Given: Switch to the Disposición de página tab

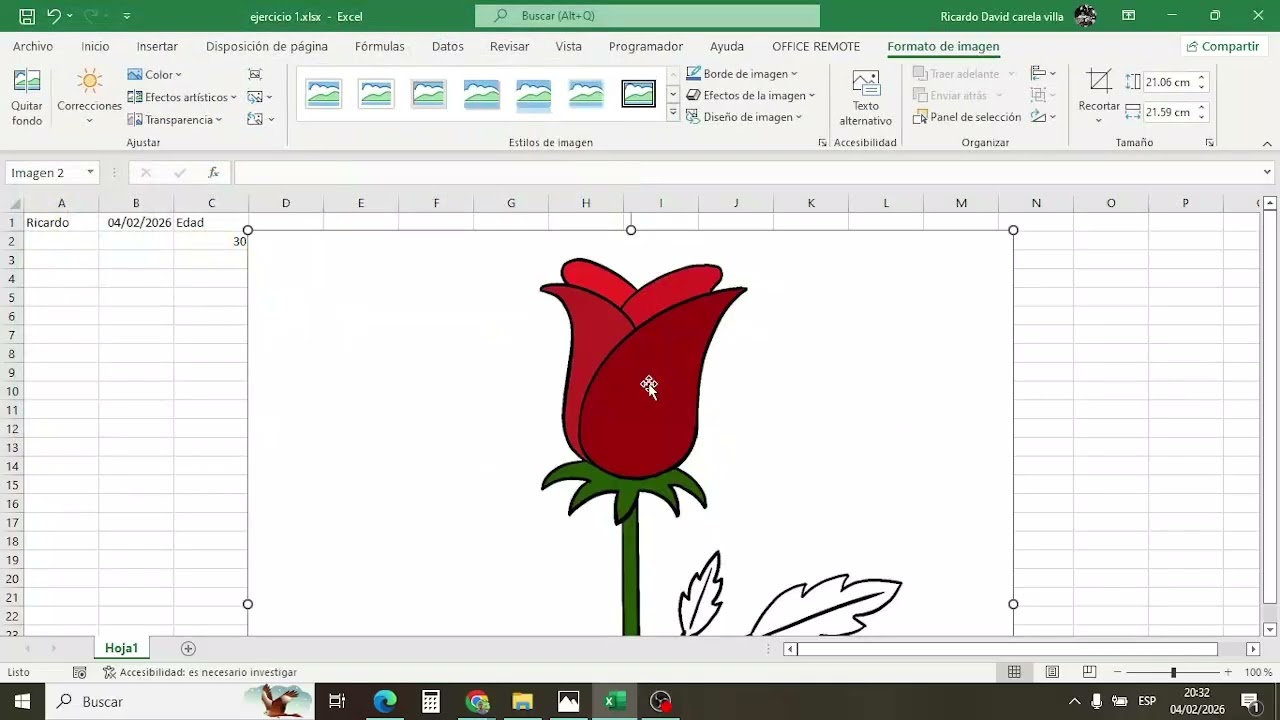Looking at the screenshot, I should click(267, 47).
